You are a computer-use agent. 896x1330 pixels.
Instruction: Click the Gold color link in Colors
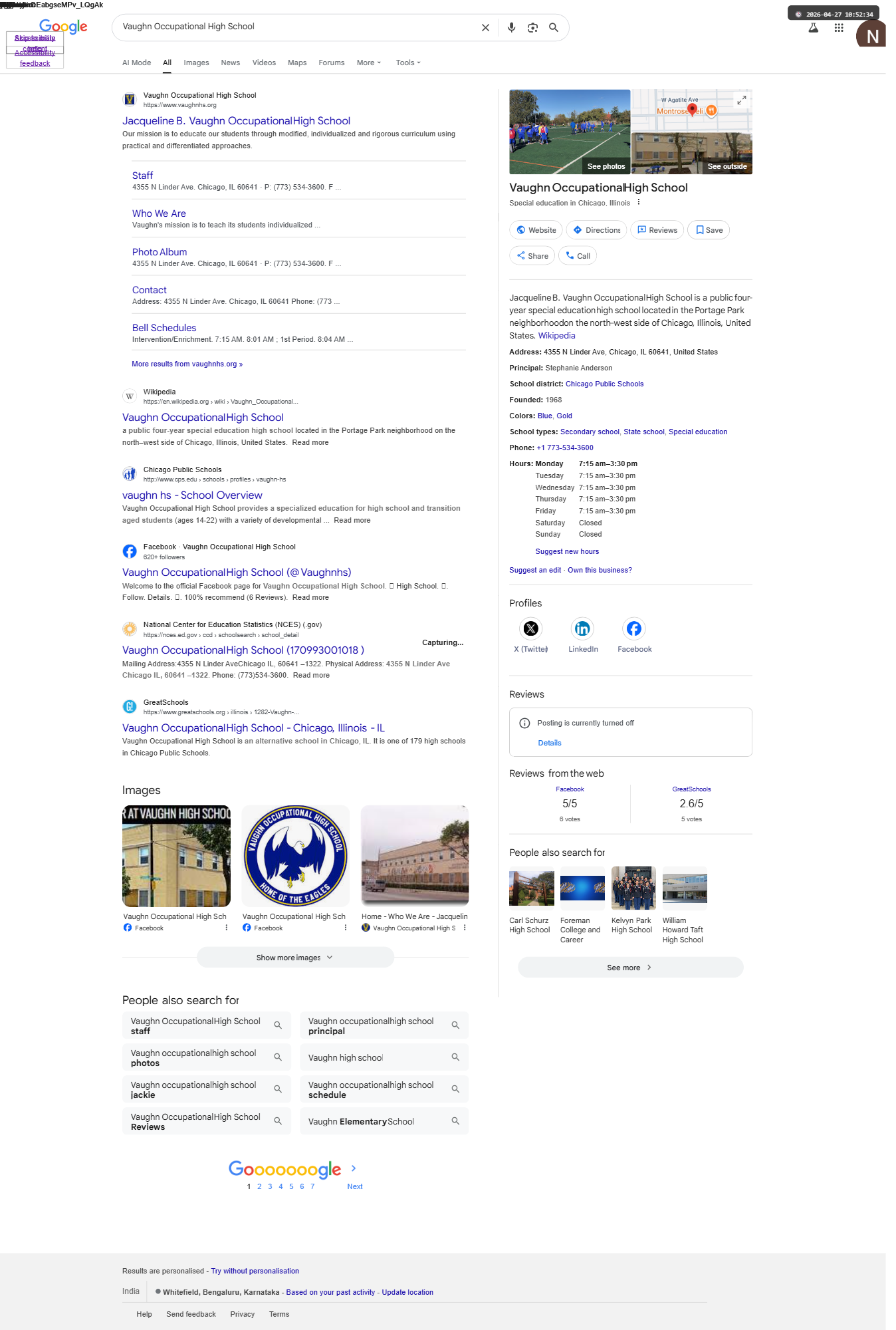tap(564, 416)
